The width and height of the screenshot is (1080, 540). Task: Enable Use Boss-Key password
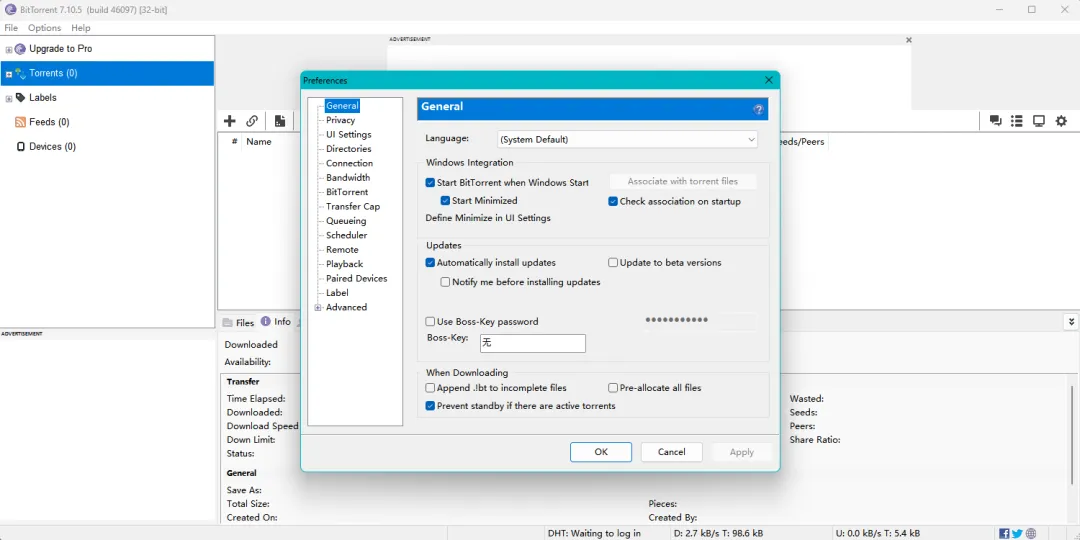click(430, 322)
